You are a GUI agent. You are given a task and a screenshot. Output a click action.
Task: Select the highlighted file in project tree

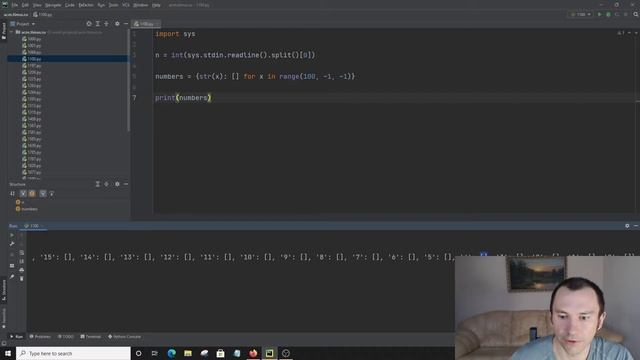pyautogui.click(x=67, y=59)
